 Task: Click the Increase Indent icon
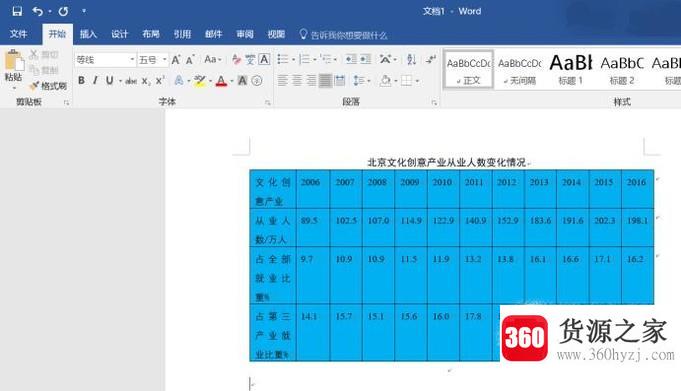coord(366,59)
